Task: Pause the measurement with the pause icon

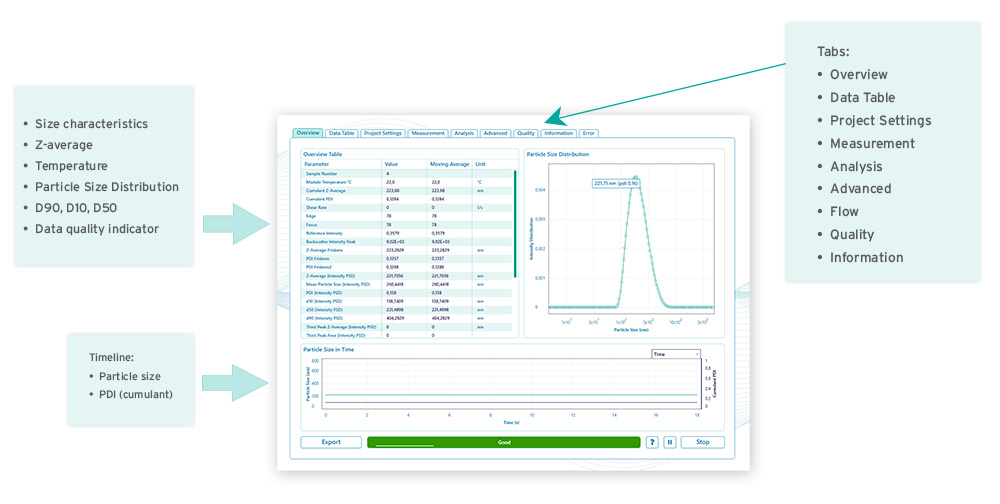Action: (x=670, y=442)
